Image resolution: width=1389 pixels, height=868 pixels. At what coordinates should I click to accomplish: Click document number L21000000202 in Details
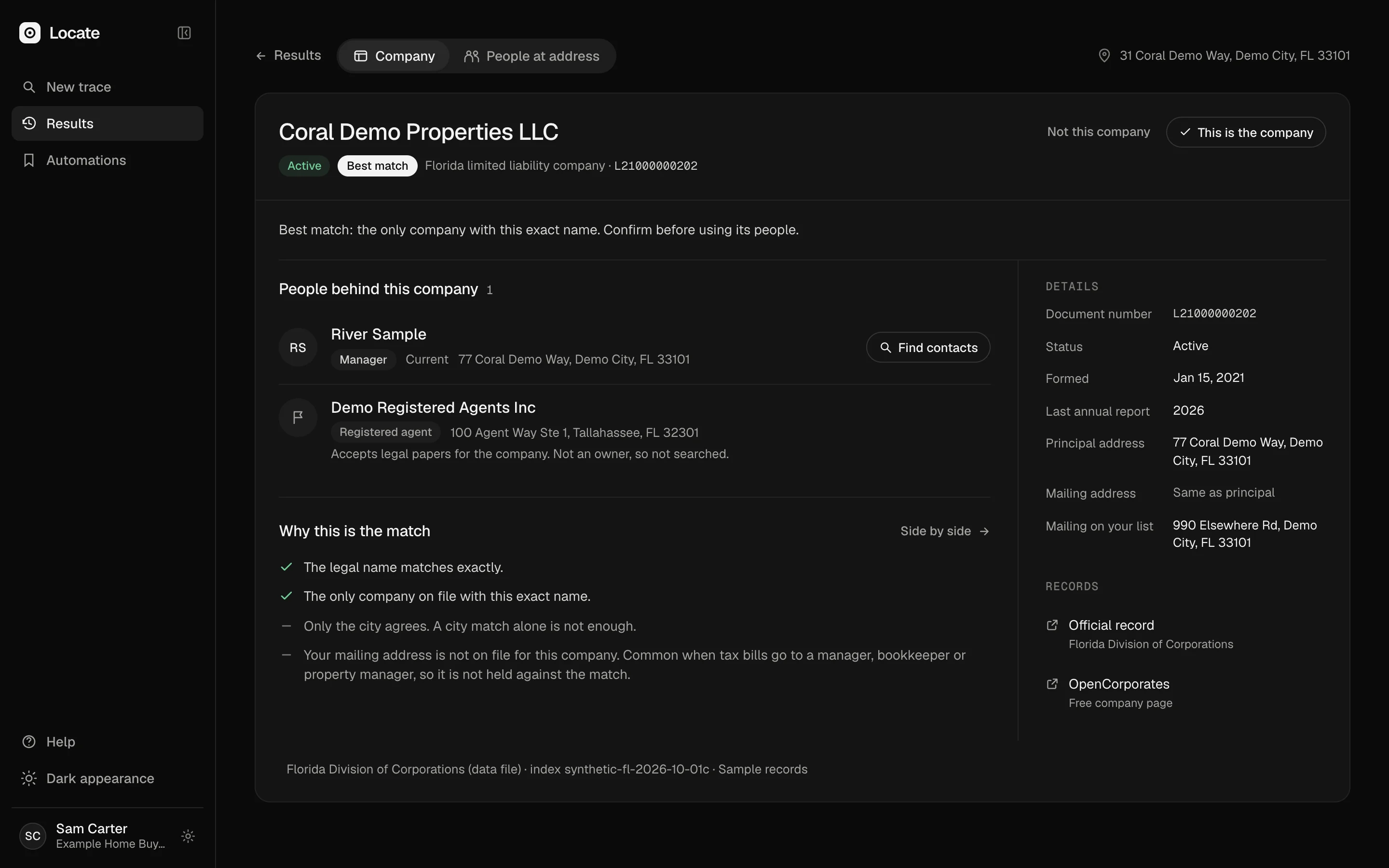tap(1214, 313)
